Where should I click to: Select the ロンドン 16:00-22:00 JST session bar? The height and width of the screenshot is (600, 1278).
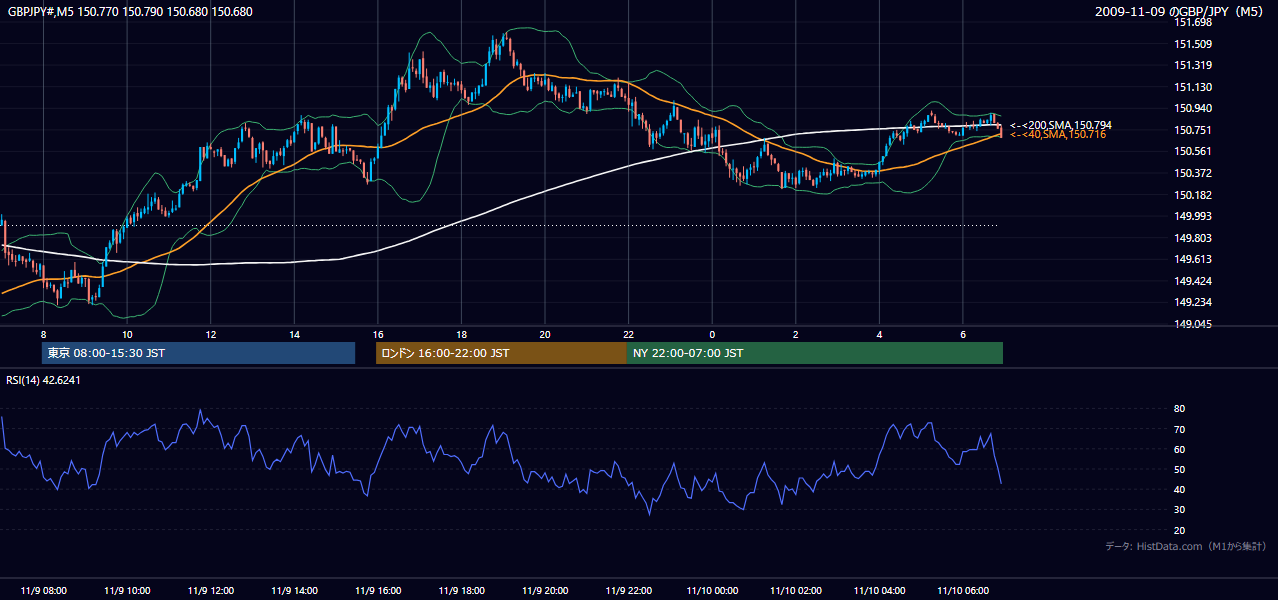501,353
